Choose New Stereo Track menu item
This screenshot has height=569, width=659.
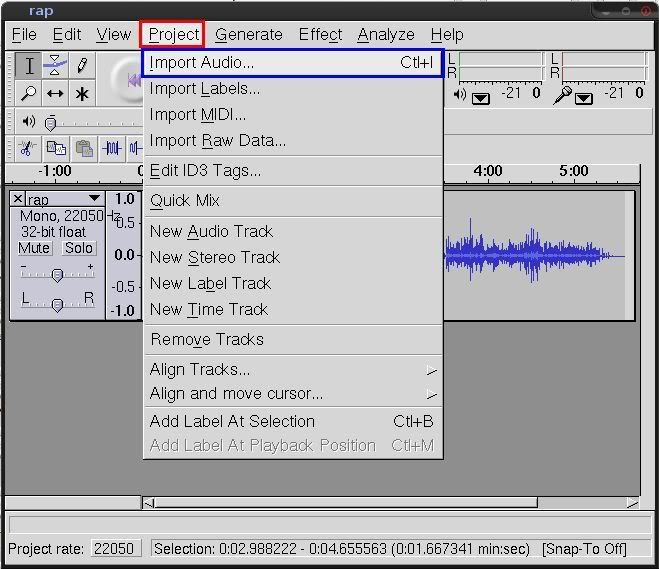pos(215,257)
